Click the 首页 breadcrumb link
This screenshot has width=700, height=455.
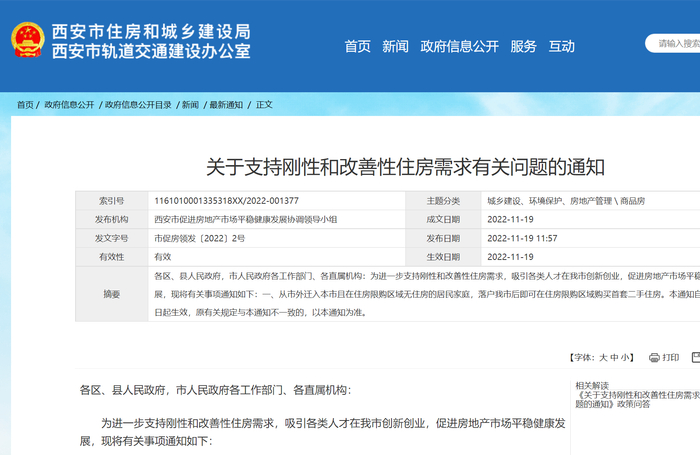25,105
